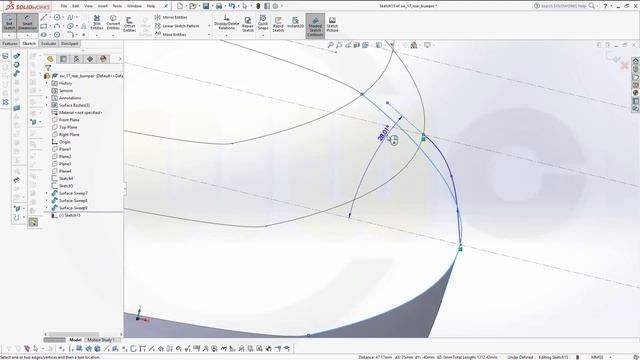The image size is (640, 360).
Task: Click the Print icon
Action: point(219,6)
